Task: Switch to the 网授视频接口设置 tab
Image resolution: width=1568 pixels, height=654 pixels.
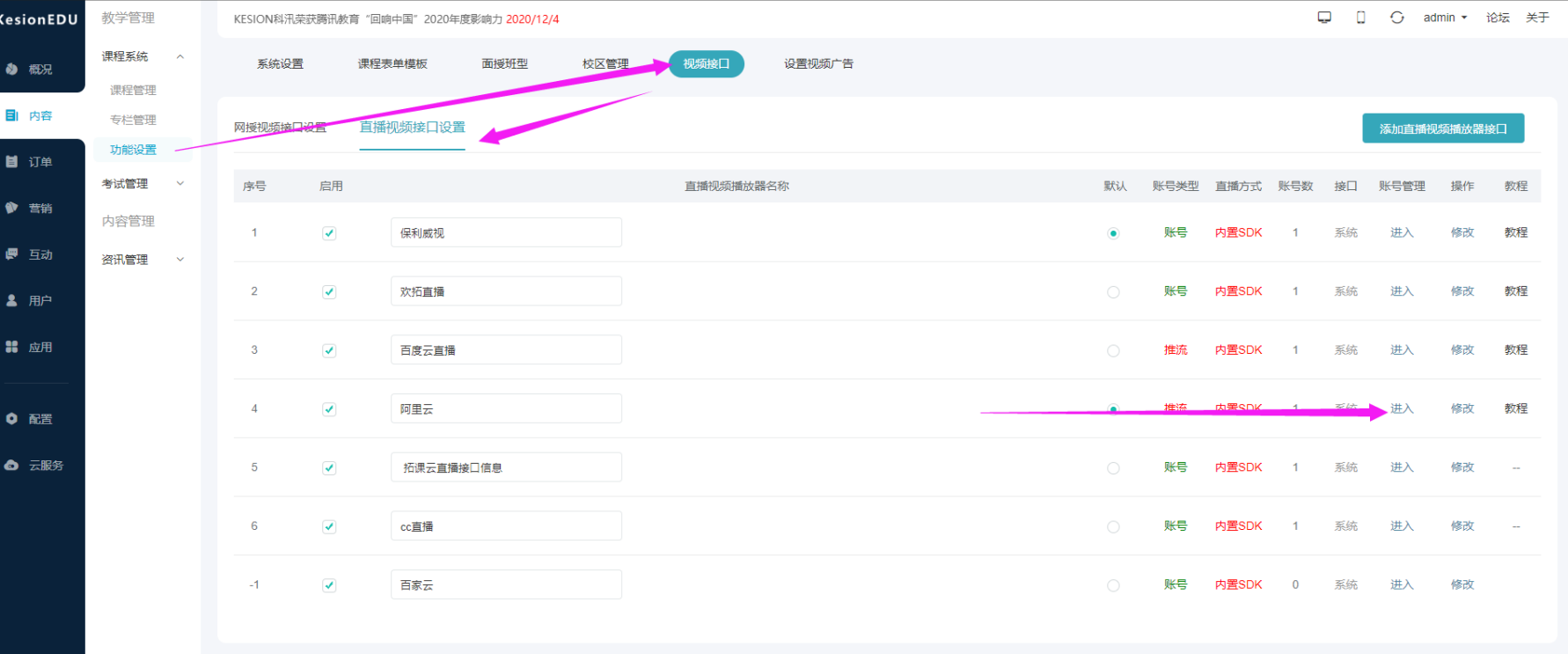Action: (280, 128)
